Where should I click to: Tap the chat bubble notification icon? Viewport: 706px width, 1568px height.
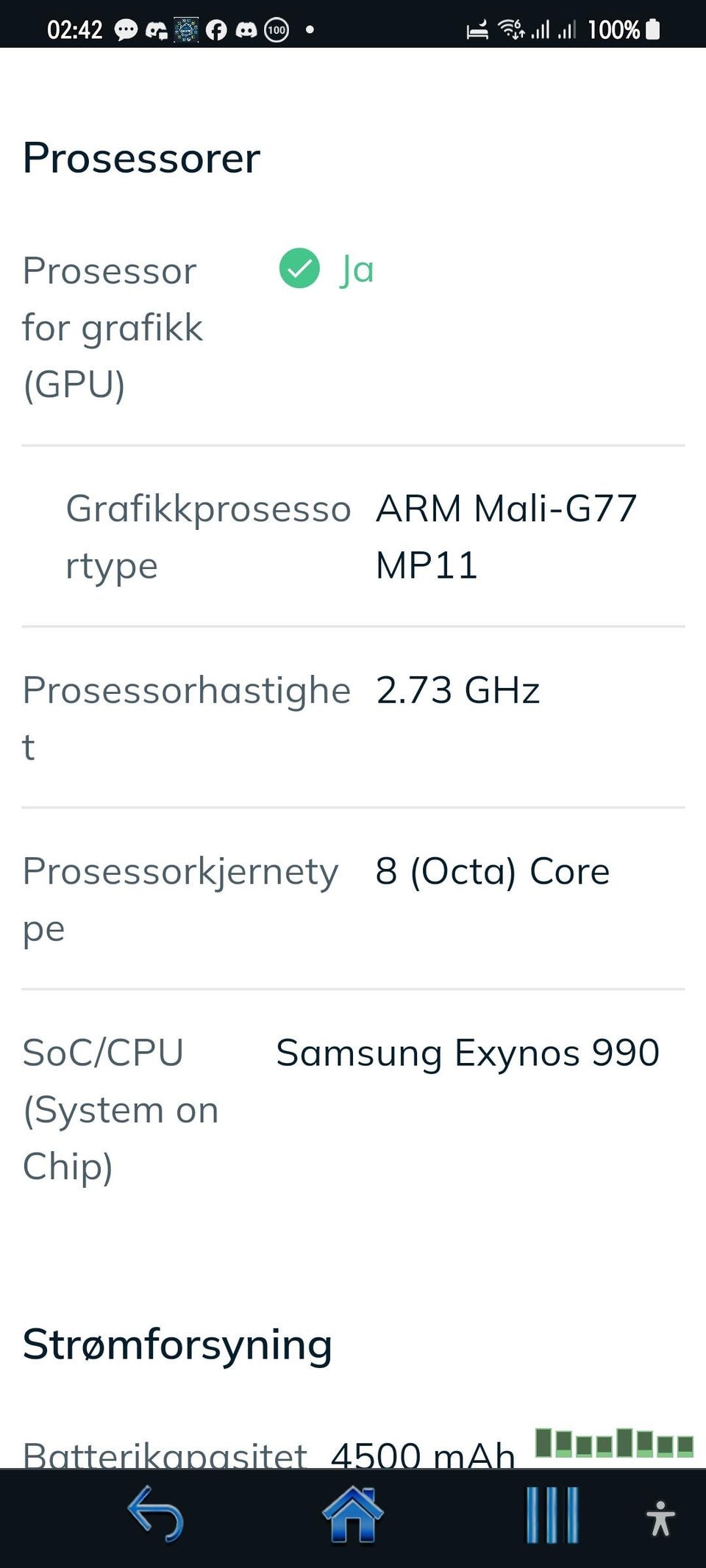click(x=126, y=30)
